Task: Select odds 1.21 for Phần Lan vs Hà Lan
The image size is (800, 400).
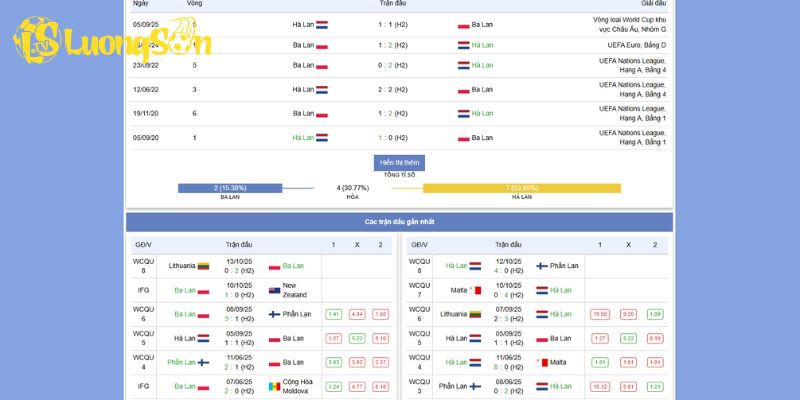Action: pyautogui.click(x=655, y=386)
